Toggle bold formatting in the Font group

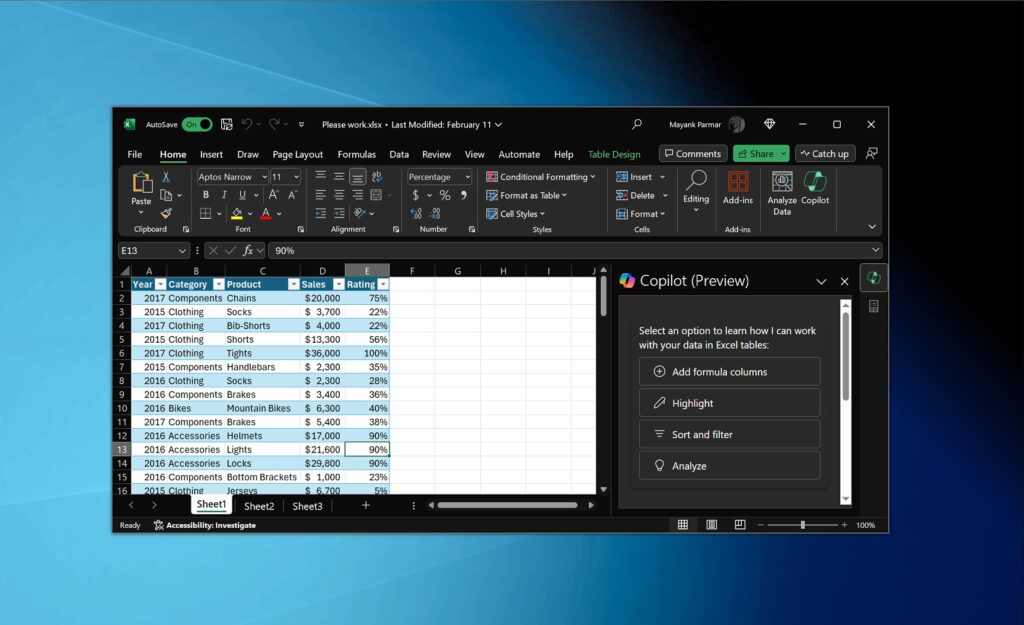point(206,194)
